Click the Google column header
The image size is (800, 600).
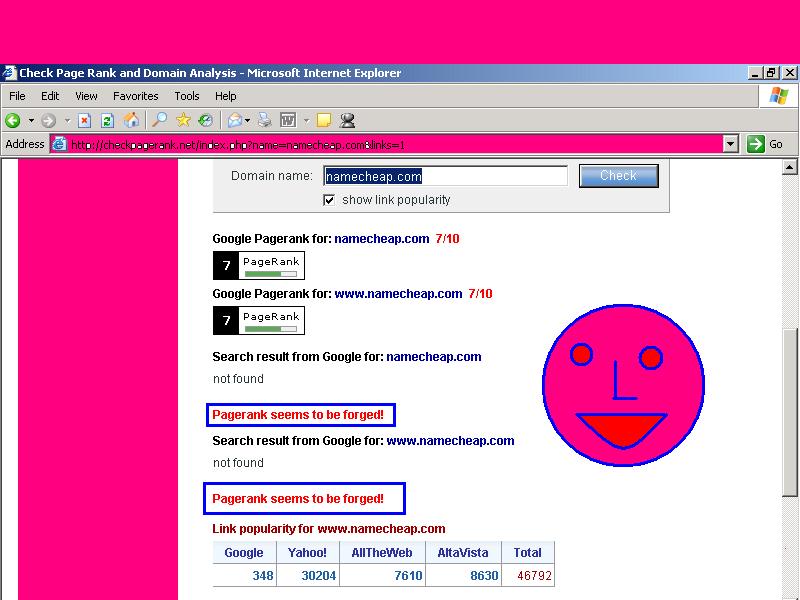point(244,553)
